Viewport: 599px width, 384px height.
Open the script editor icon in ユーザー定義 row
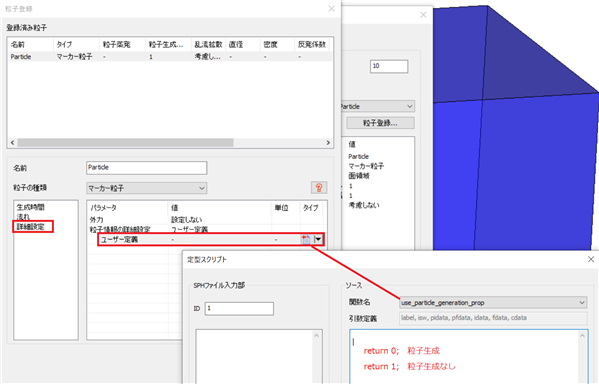pos(306,240)
